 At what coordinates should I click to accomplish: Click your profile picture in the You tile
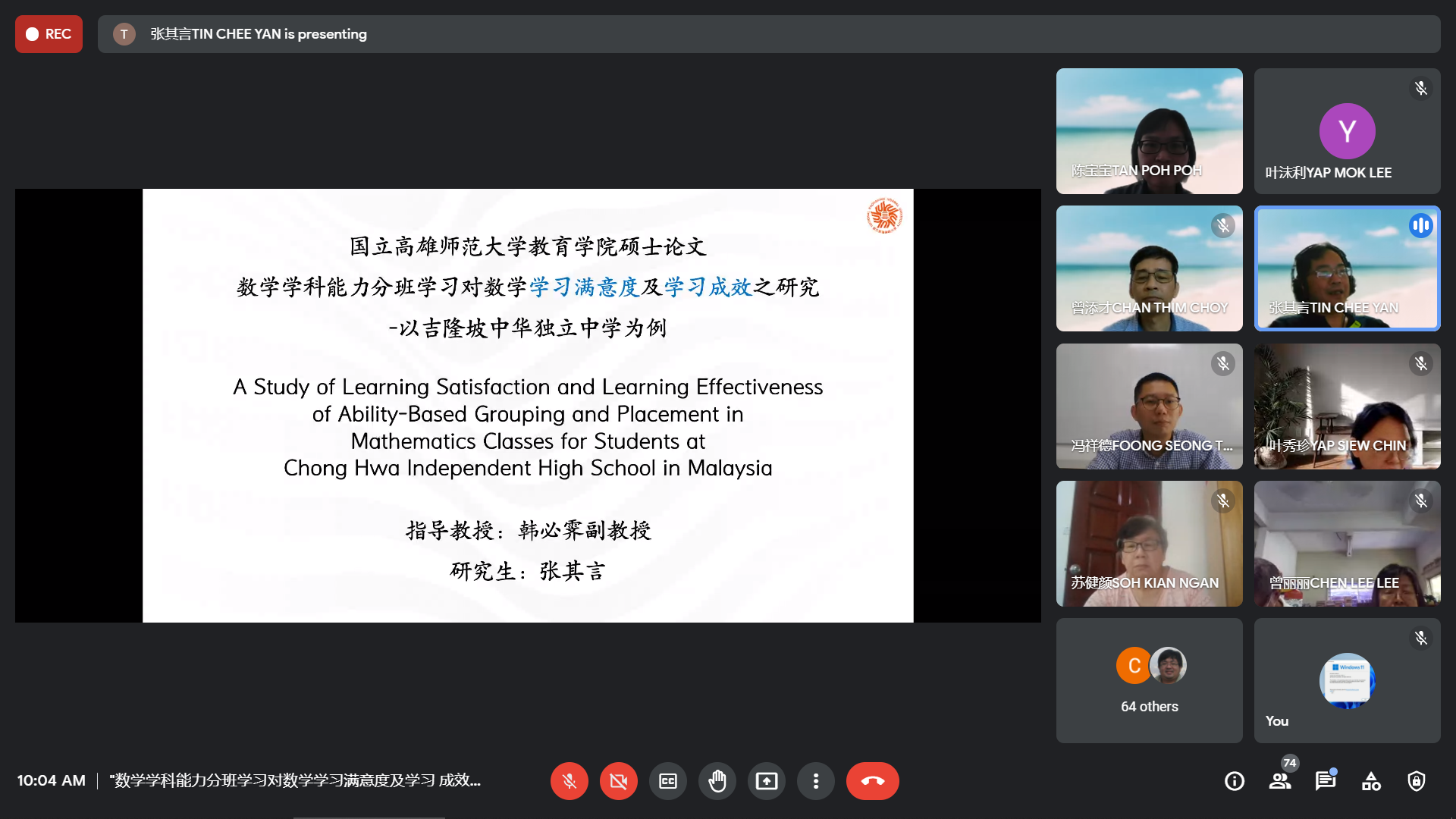(1347, 681)
